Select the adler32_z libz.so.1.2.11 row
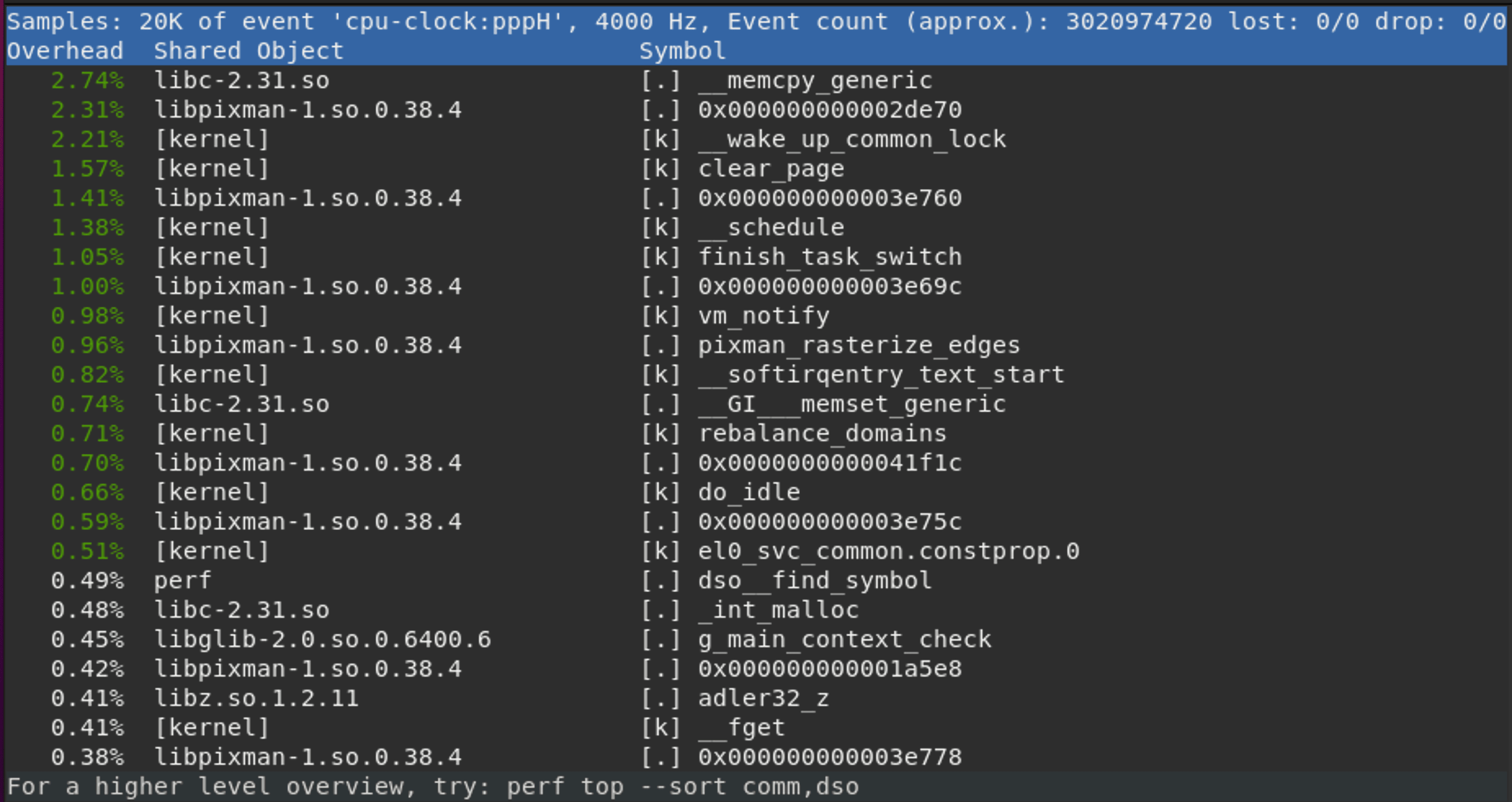 coord(756,698)
